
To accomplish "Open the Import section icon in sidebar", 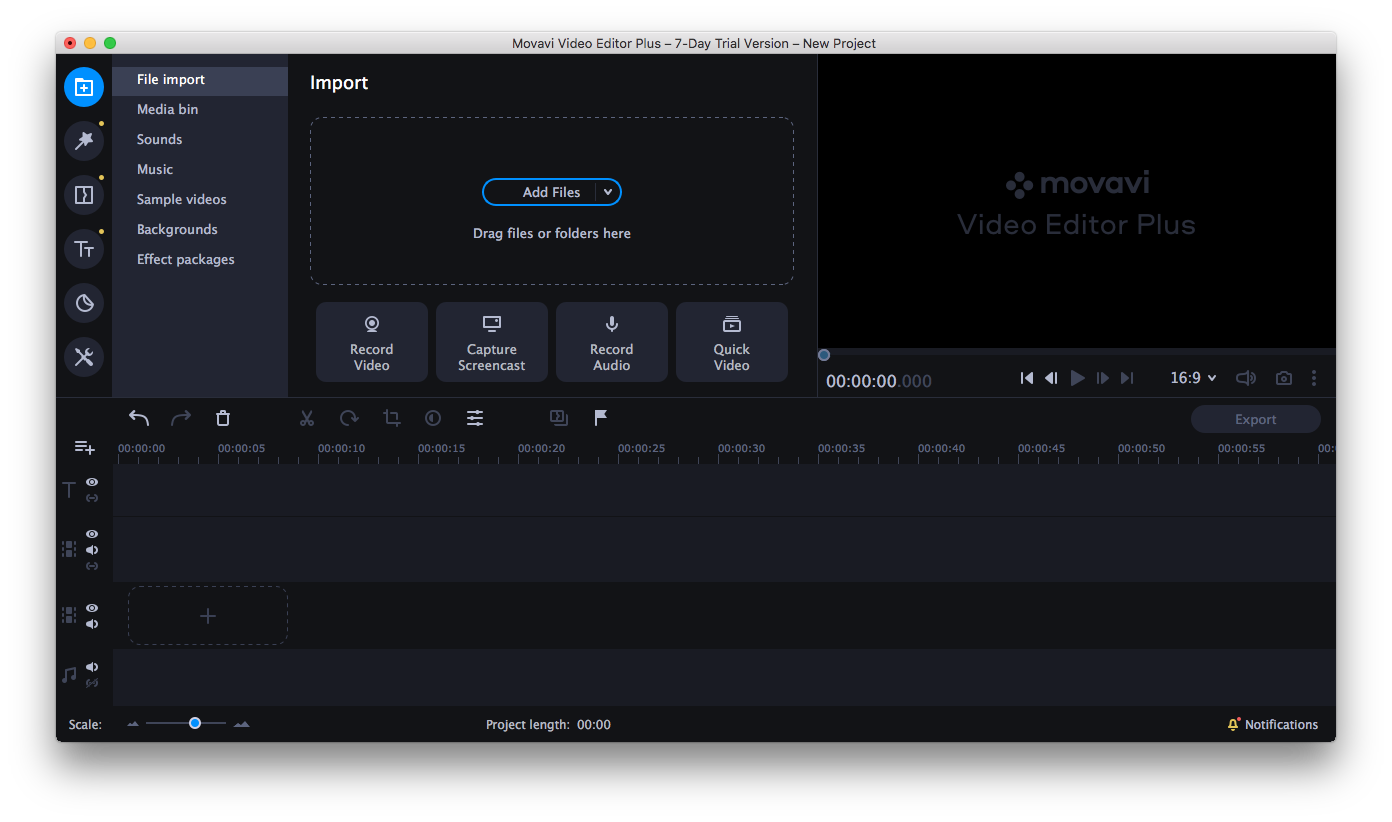I will (x=84, y=87).
